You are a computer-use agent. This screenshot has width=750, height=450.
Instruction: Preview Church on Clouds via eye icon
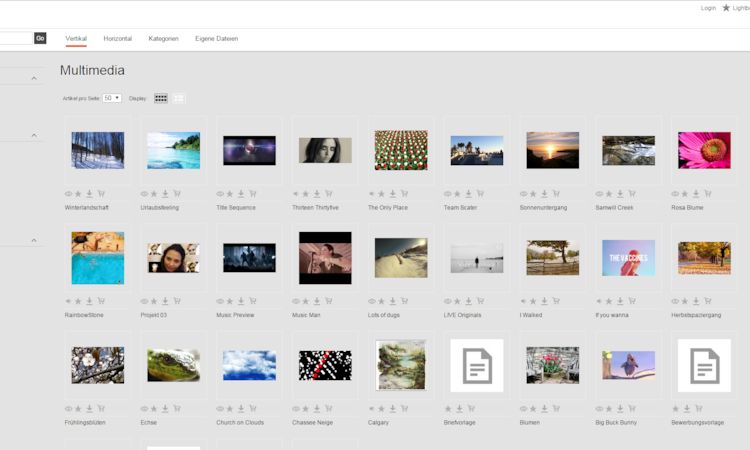220,409
